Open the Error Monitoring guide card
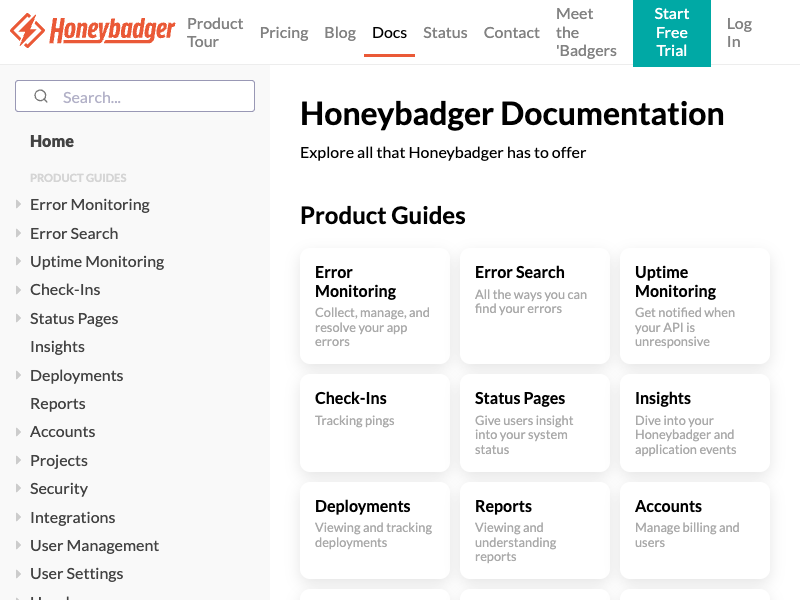The height and width of the screenshot is (600, 800). [x=375, y=306]
